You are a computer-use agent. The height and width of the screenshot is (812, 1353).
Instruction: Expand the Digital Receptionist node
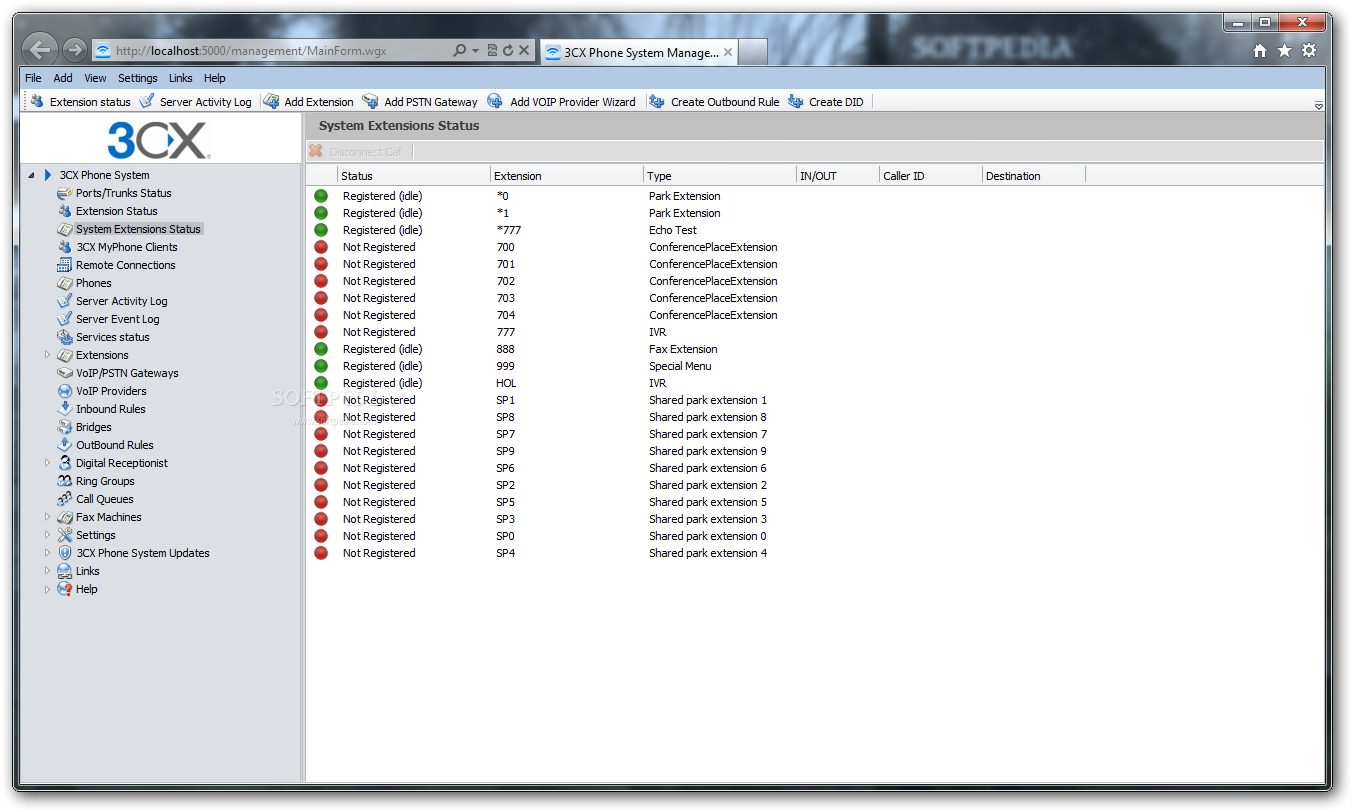47,463
